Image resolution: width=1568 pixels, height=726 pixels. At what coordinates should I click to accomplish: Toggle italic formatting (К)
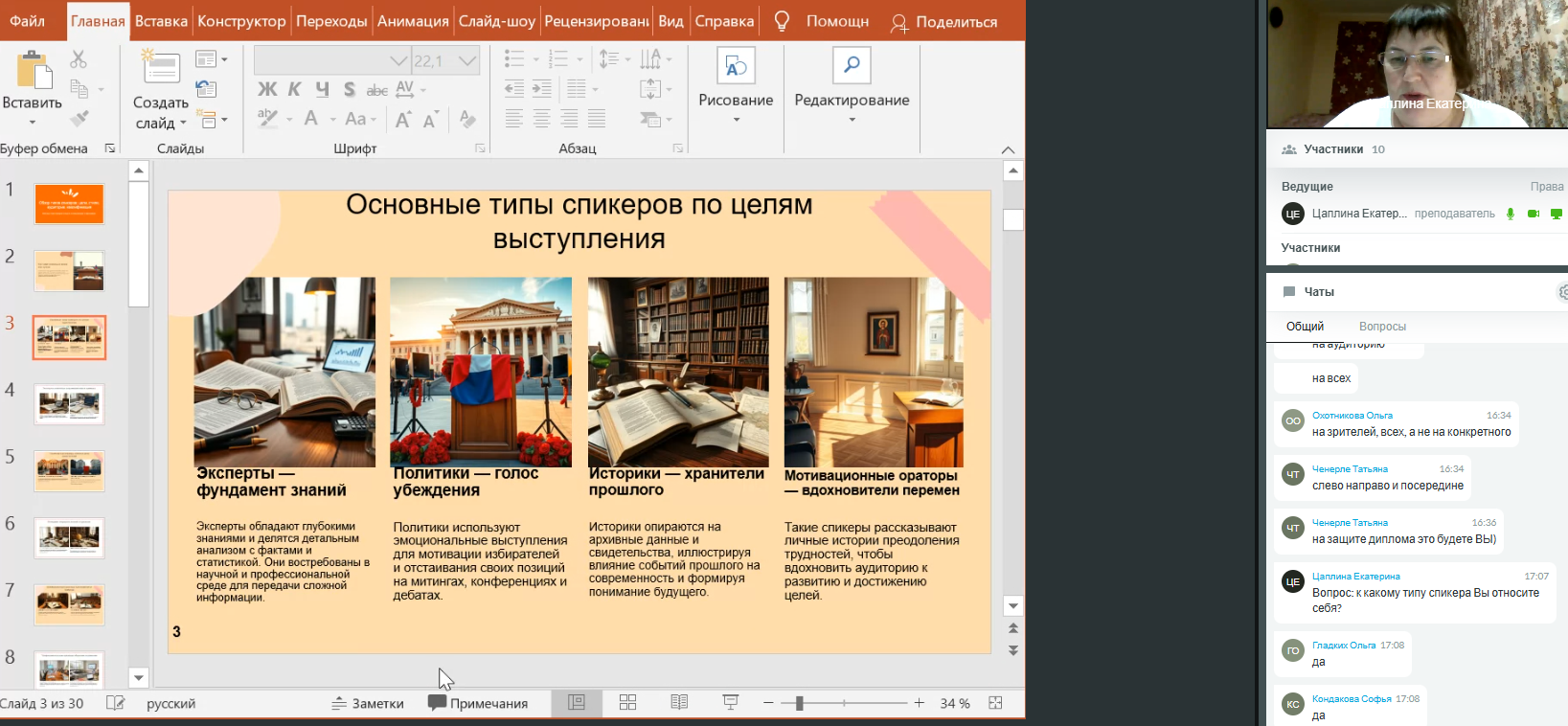click(x=295, y=89)
